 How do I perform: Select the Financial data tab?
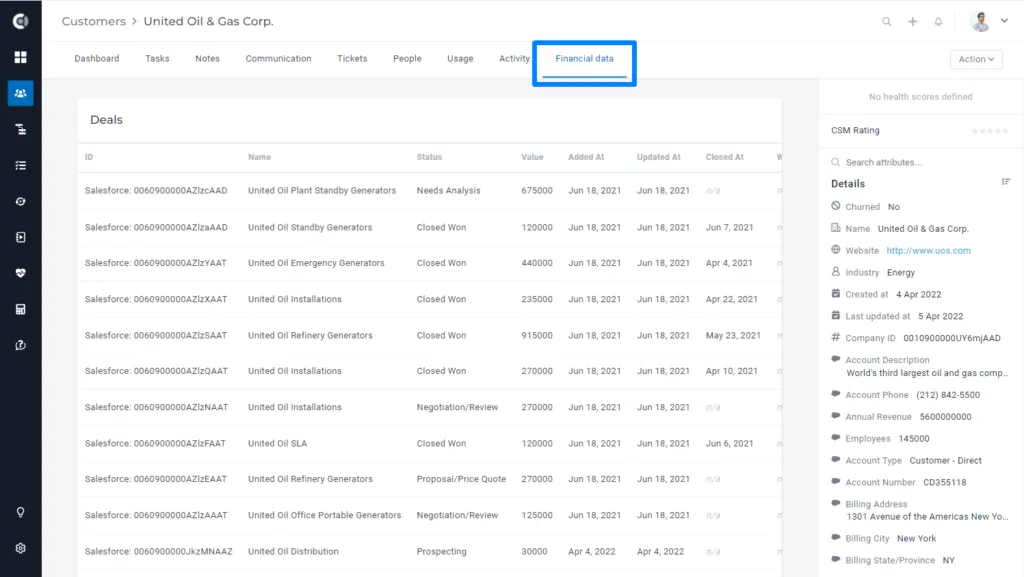(584, 59)
